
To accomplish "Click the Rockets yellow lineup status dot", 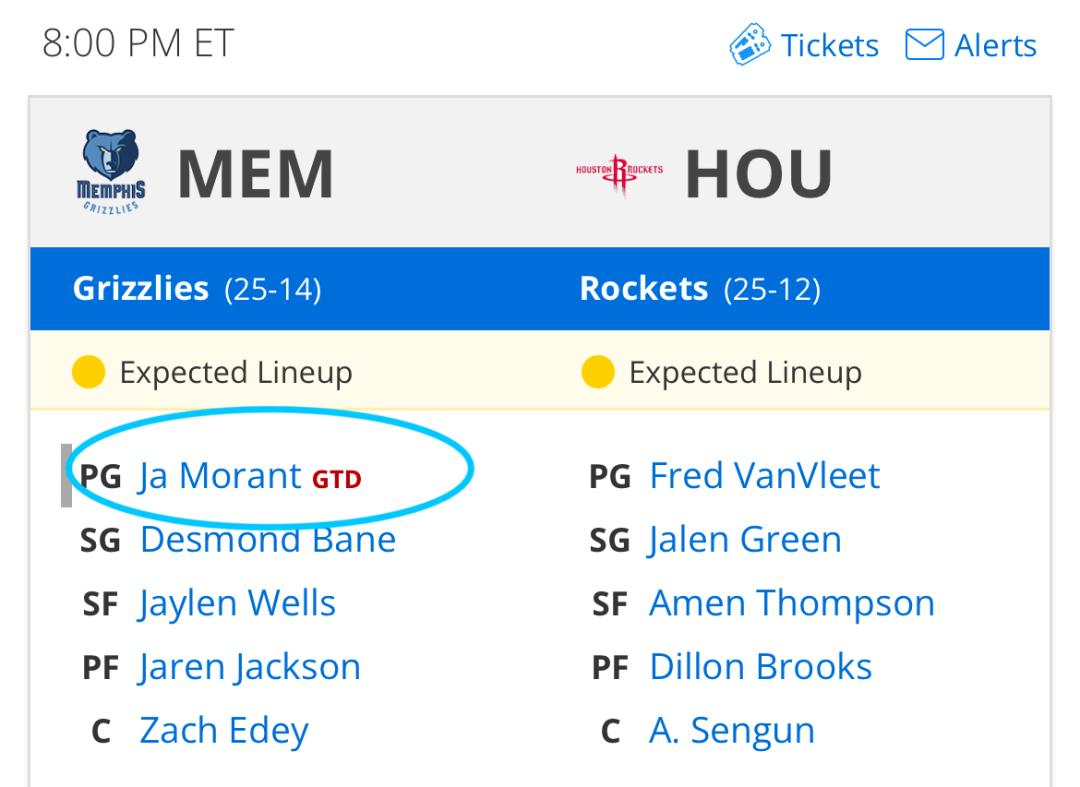I will [x=597, y=372].
